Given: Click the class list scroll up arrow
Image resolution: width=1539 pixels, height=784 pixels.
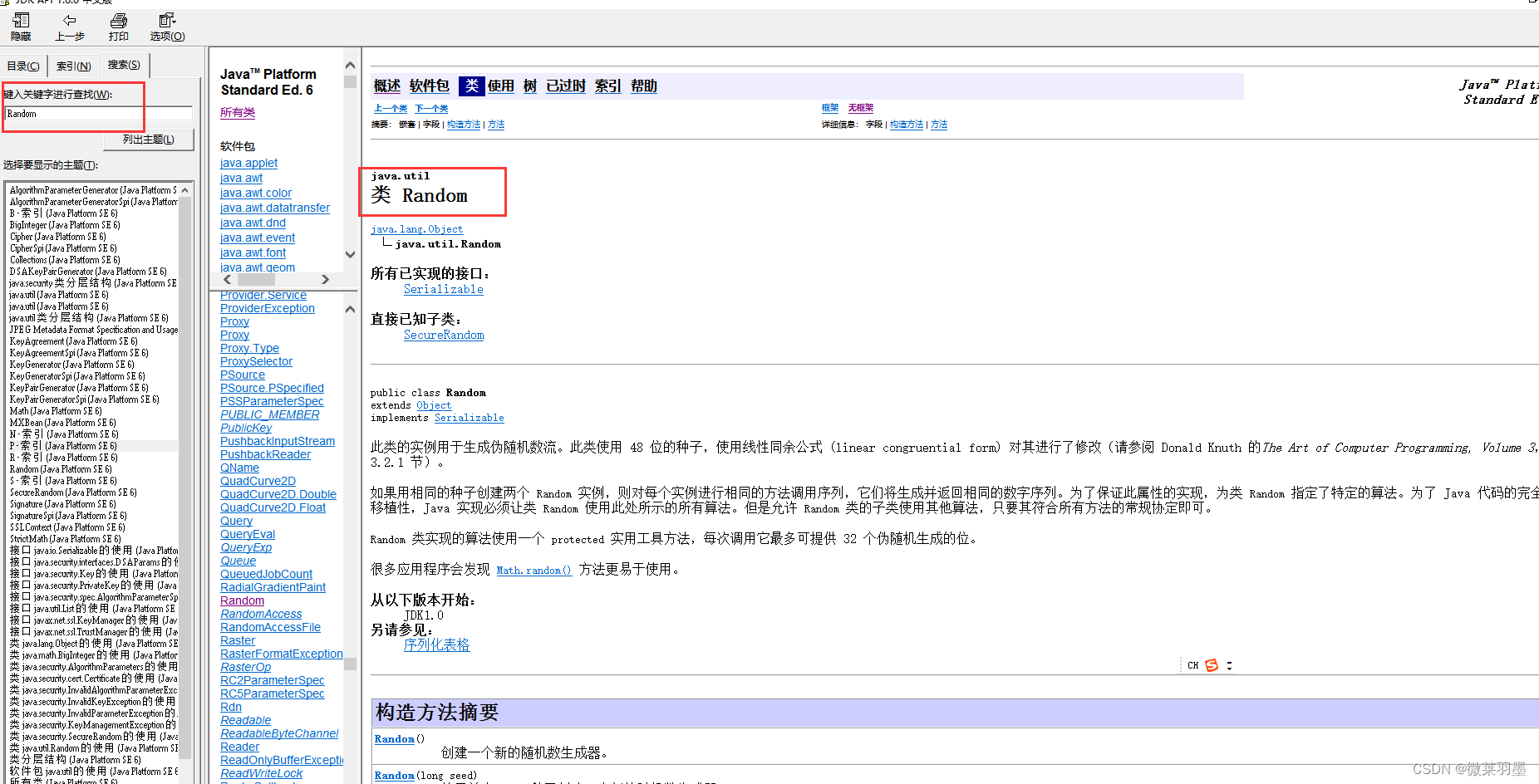Looking at the screenshot, I should tap(351, 310).
